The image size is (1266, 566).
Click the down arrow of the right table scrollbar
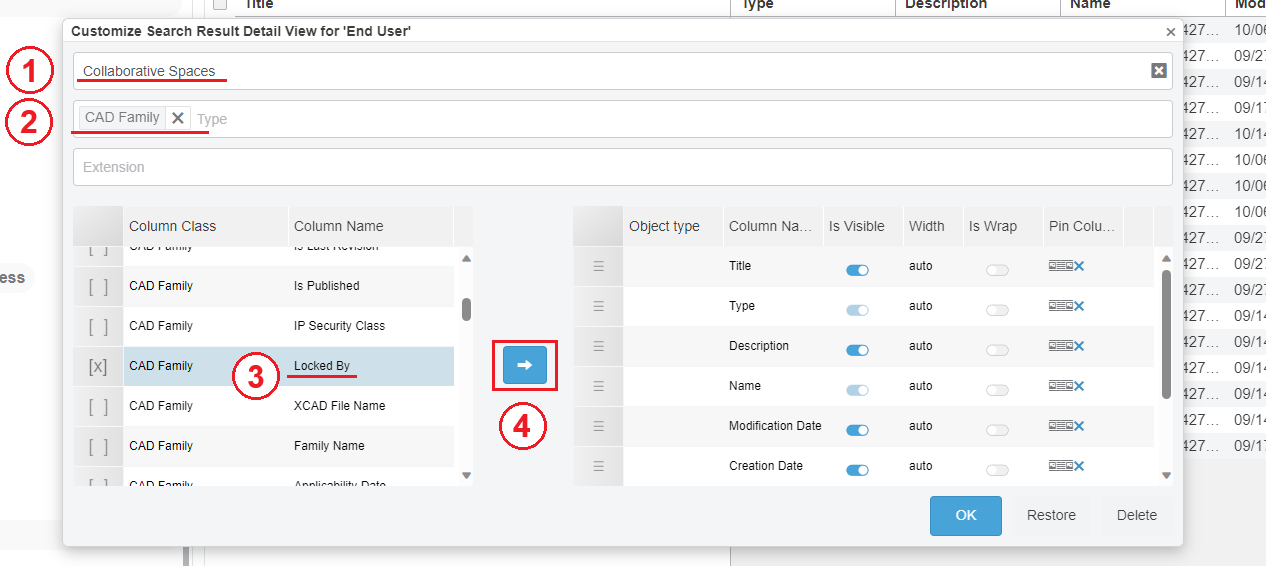1166,475
